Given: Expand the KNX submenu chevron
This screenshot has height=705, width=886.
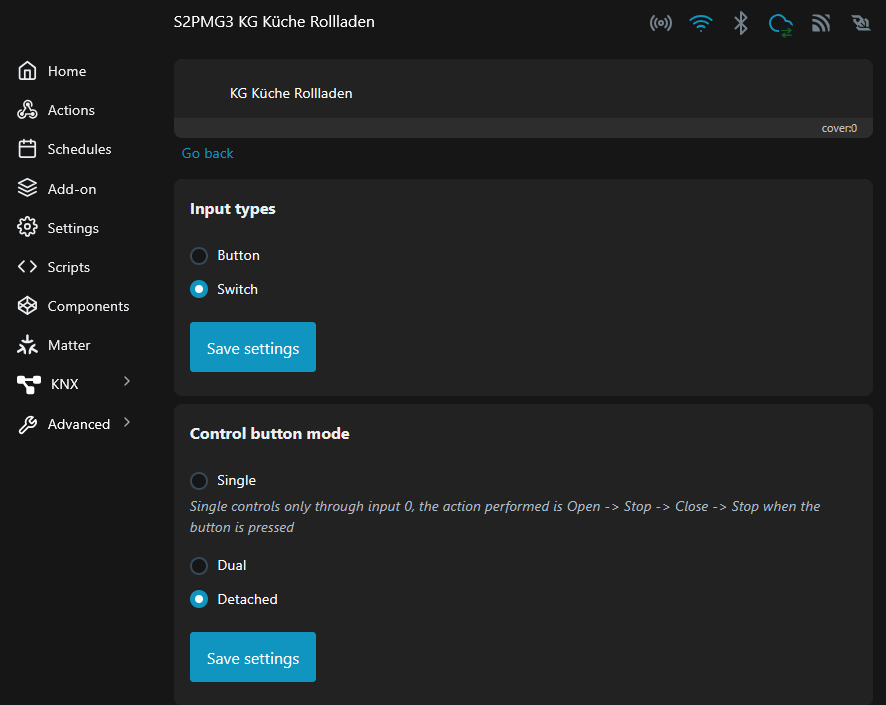Looking at the screenshot, I should (x=127, y=381).
